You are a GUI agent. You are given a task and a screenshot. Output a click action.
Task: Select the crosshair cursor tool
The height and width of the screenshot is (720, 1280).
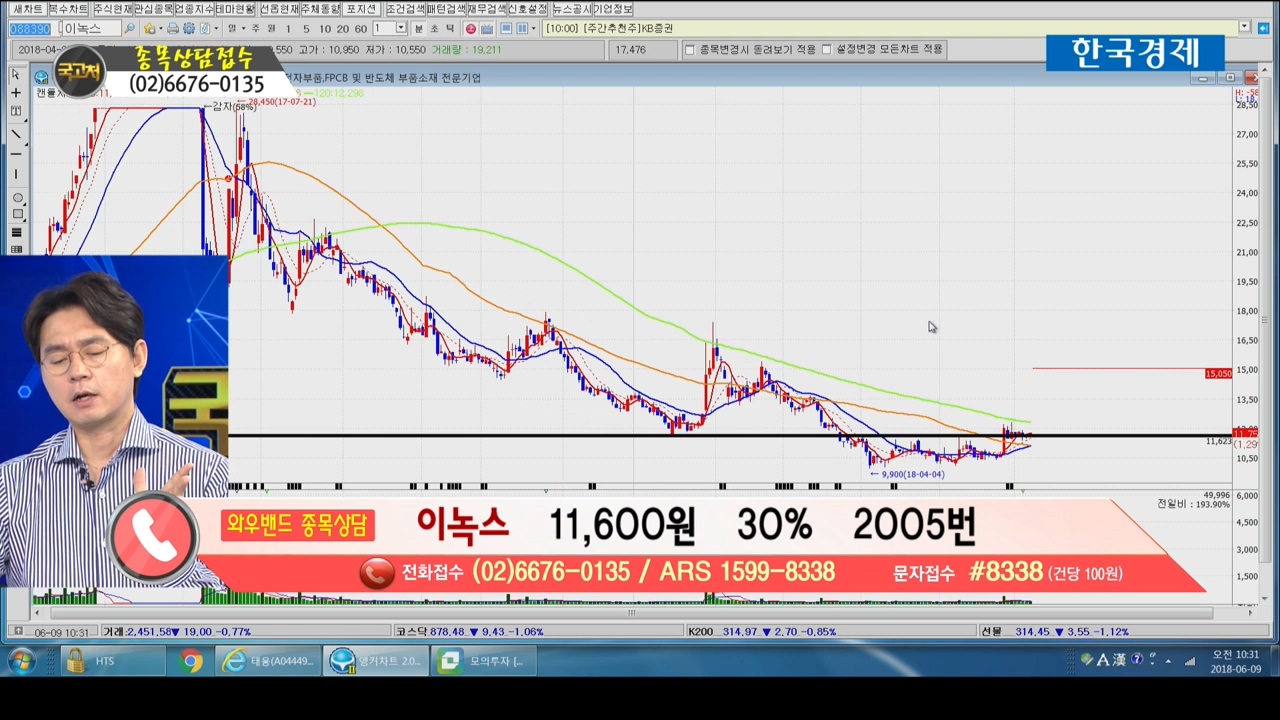(x=16, y=93)
